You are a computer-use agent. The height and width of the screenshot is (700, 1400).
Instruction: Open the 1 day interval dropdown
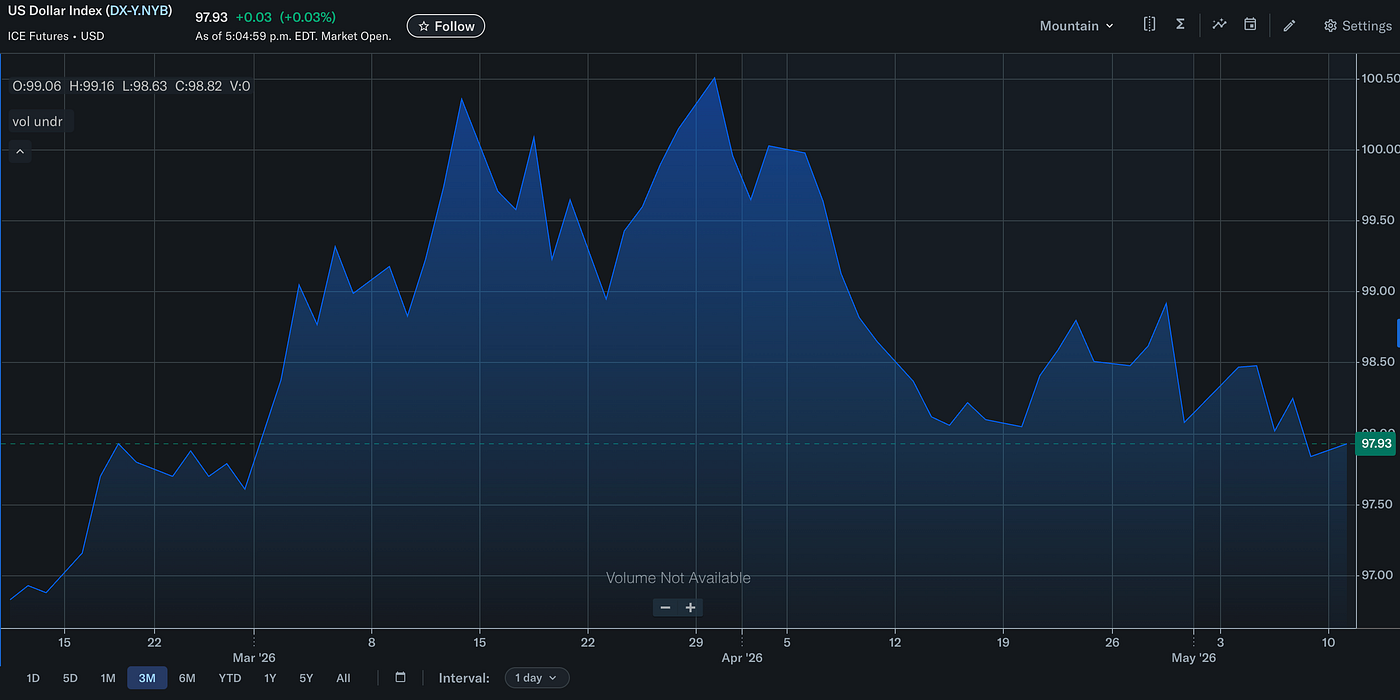tap(537, 678)
